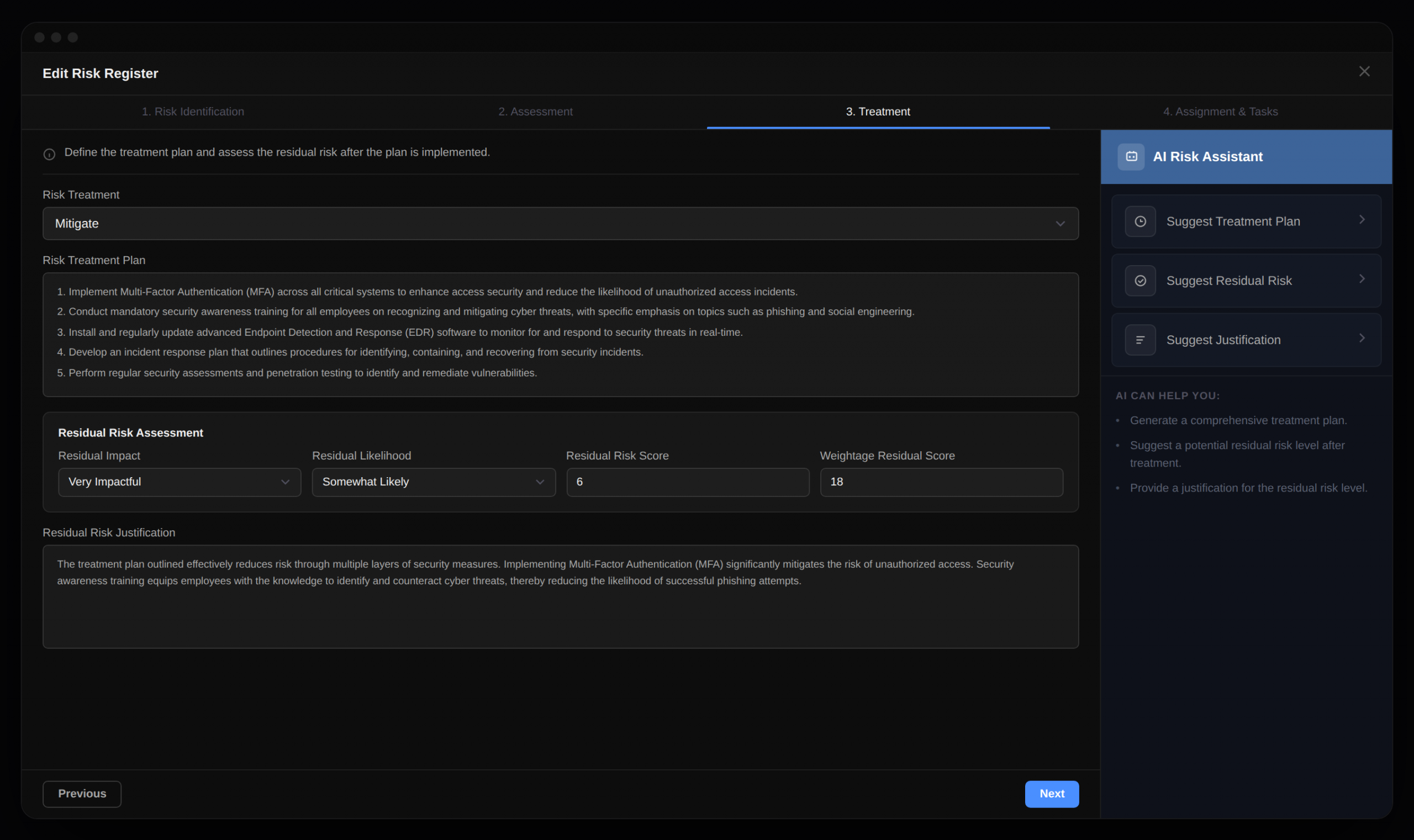Image resolution: width=1414 pixels, height=840 pixels.
Task: Expand the Residual Impact dropdown
Action: tap(179, 482)
